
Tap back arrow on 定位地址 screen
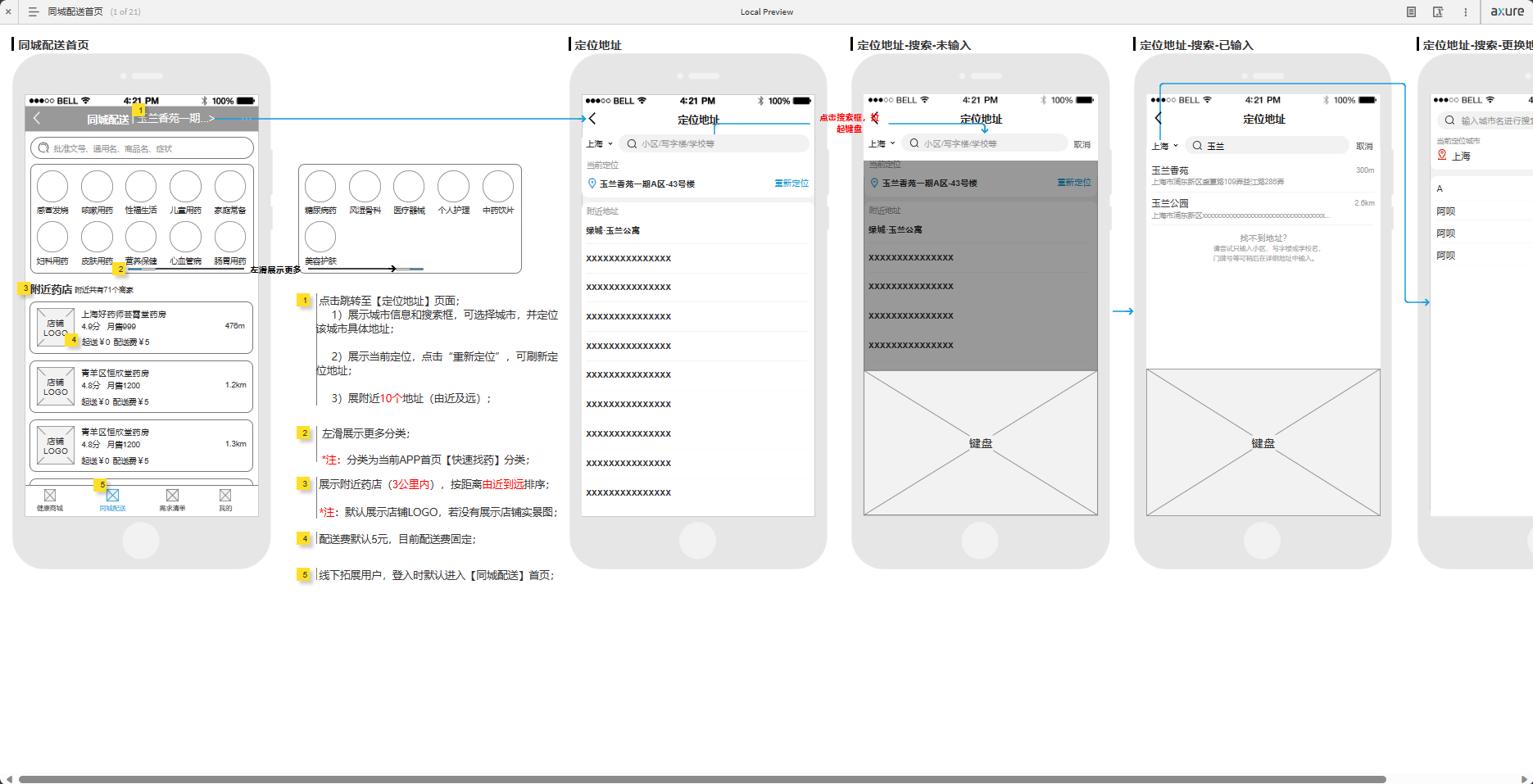(x=592, y=119)
